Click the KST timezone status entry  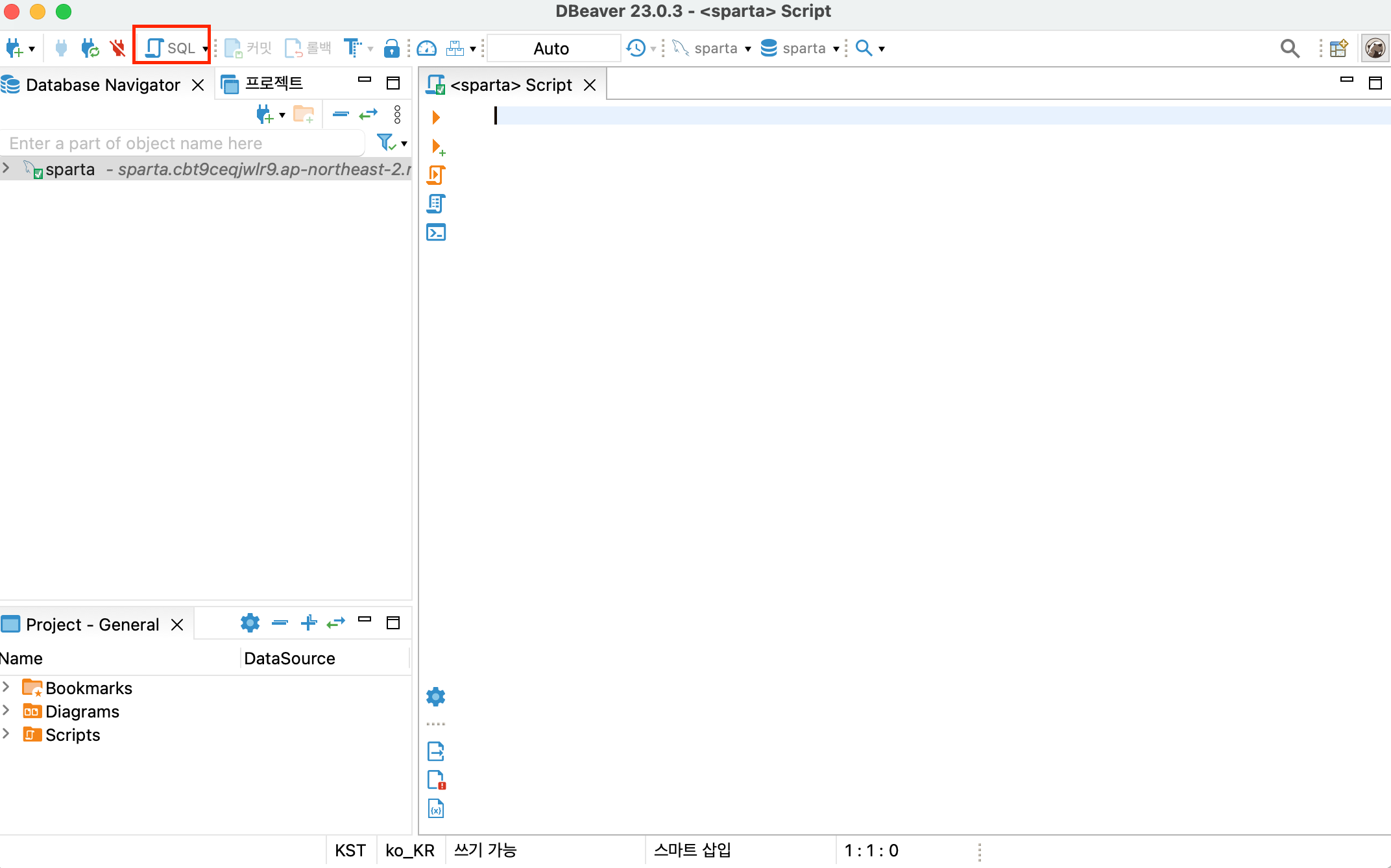click(x=350, y=850)
